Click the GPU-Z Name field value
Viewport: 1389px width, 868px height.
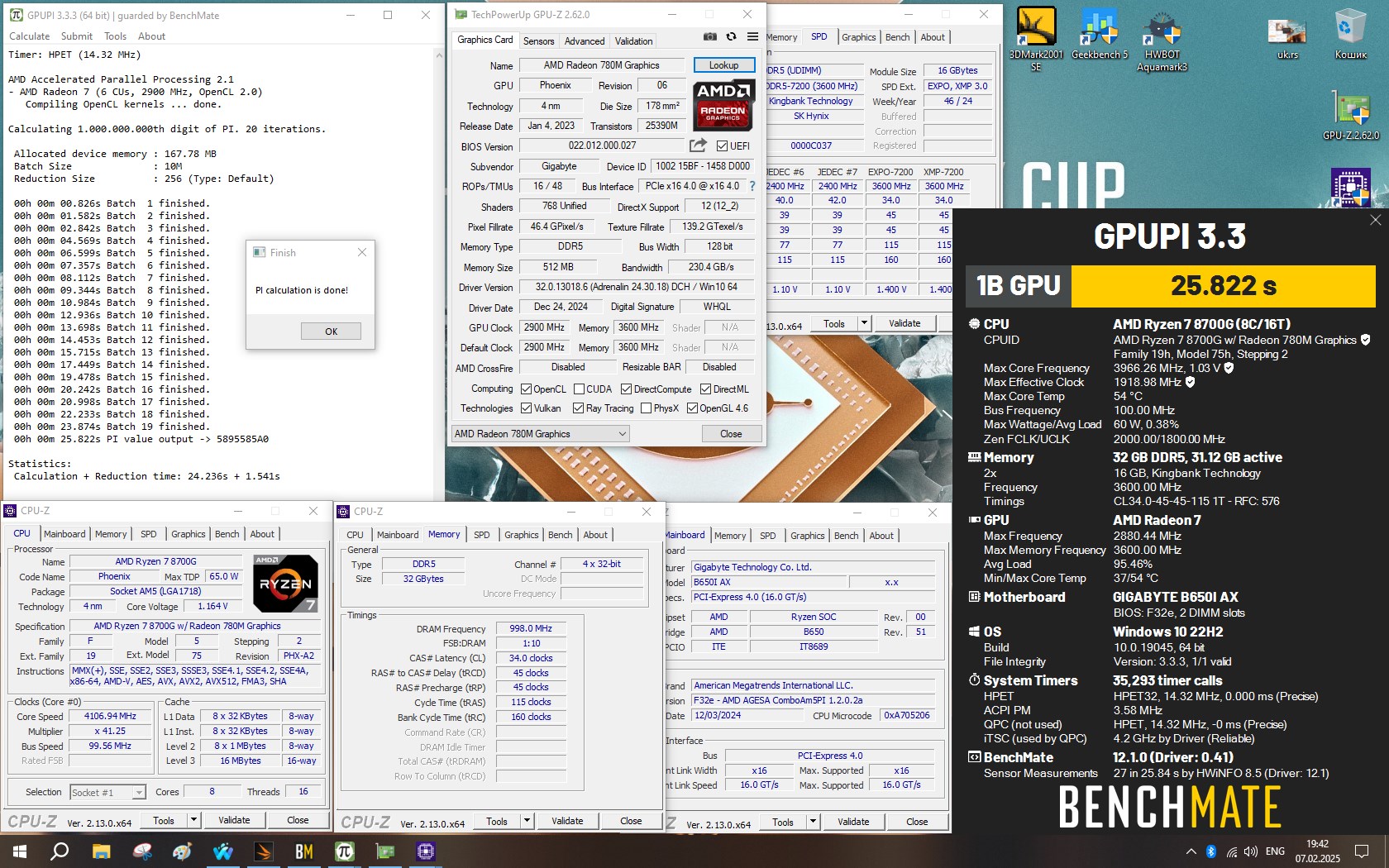[x=602, y=65]
